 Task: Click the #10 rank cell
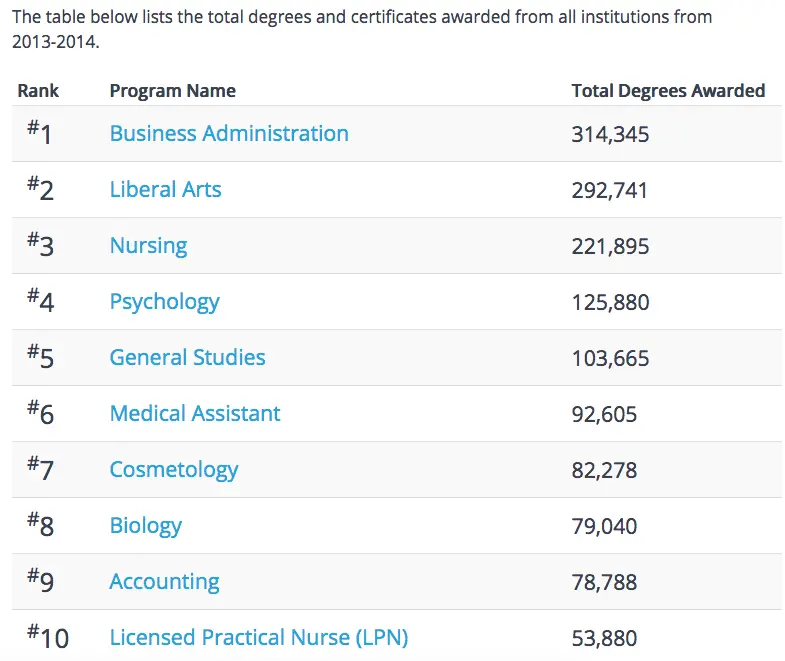(x=47, y=636)
